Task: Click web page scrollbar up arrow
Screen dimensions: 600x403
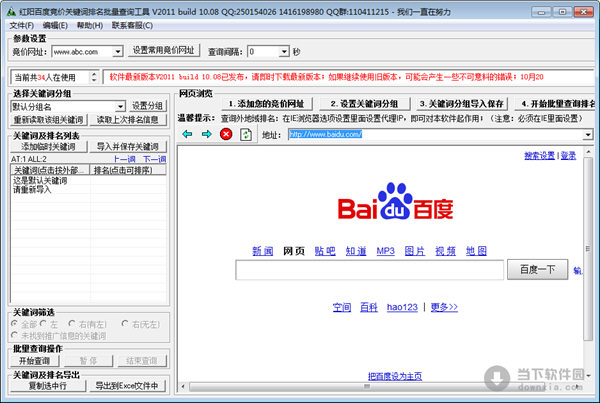Action: tap(589, 152)
